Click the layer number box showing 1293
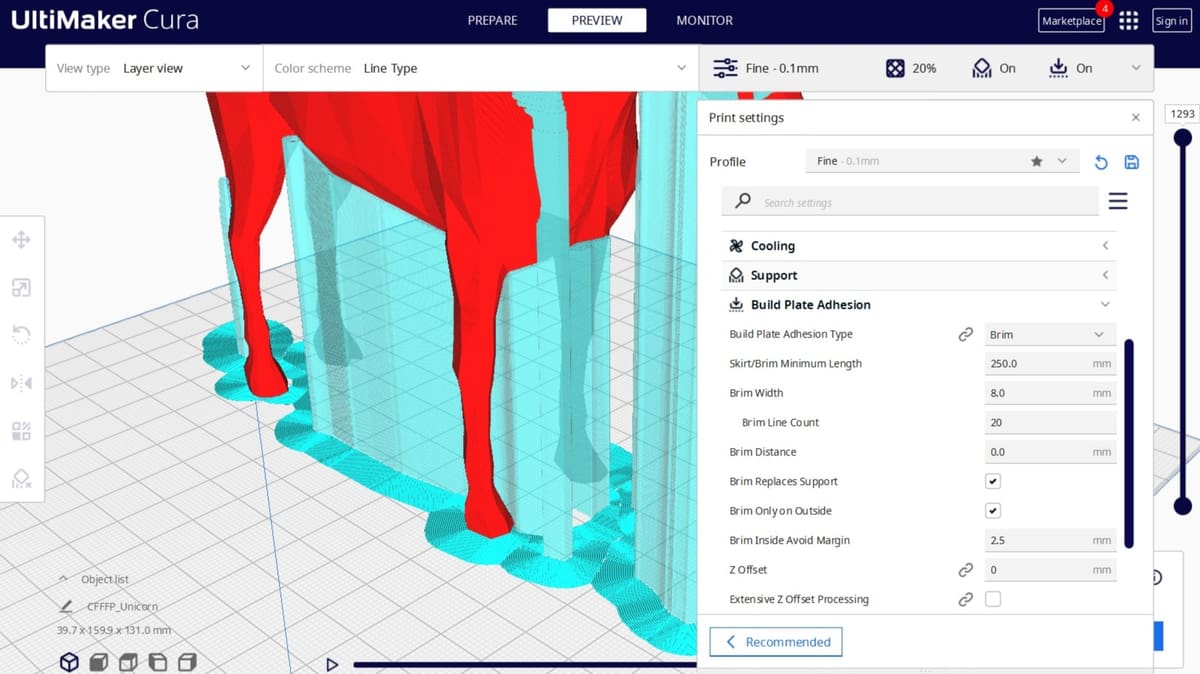This screenshot has width=1200, height=674. pyautogui.click(x=1183, y=114)
